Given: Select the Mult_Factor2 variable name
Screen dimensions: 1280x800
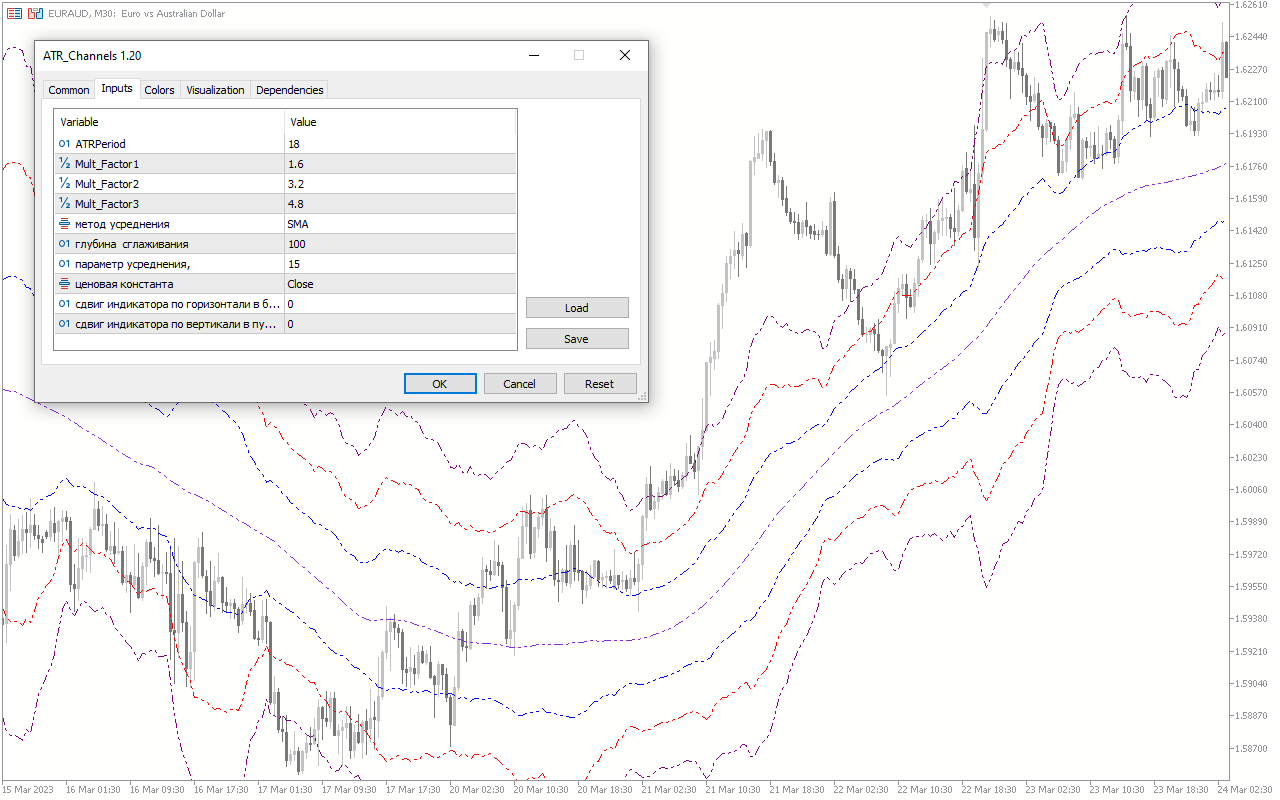Looking at the screenshot, I should pyautogui.click(x=107, y=184).
